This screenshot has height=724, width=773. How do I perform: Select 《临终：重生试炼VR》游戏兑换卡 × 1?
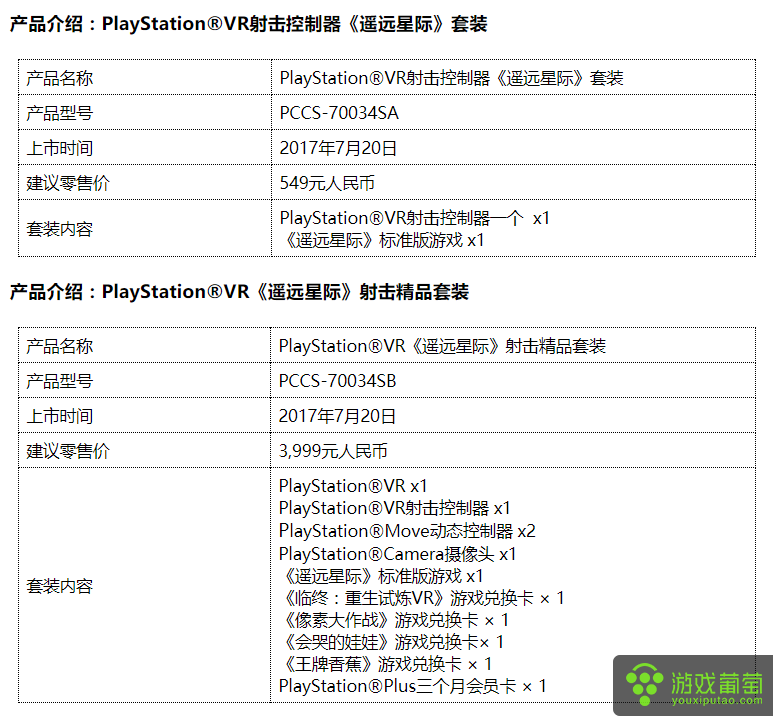click(x=422, y=598)
